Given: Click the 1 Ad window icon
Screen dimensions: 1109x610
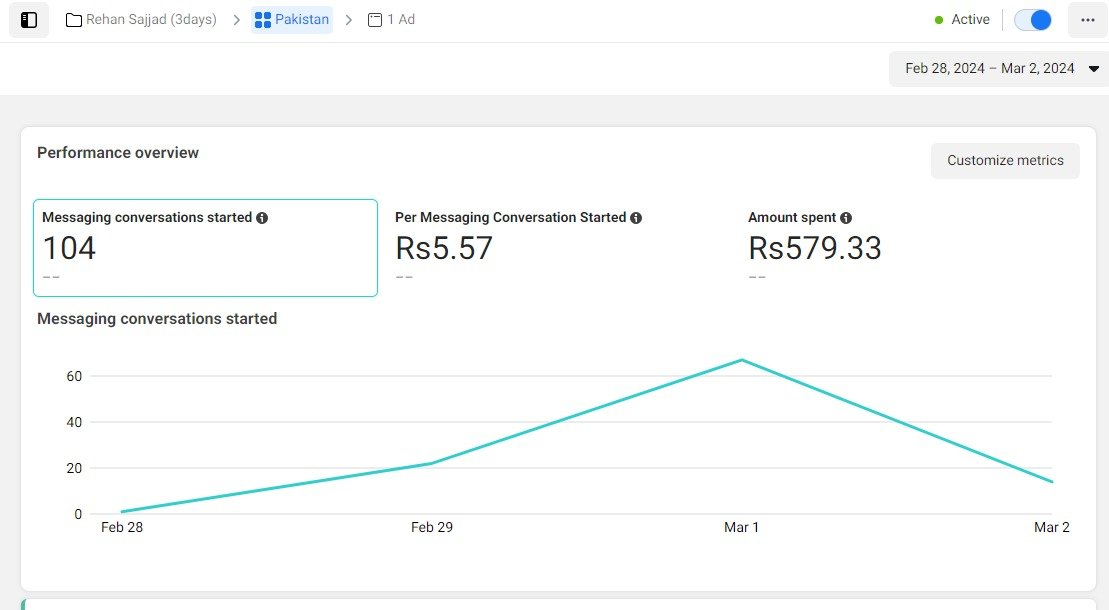Looking at the screenshot, I should coord(375,20).
